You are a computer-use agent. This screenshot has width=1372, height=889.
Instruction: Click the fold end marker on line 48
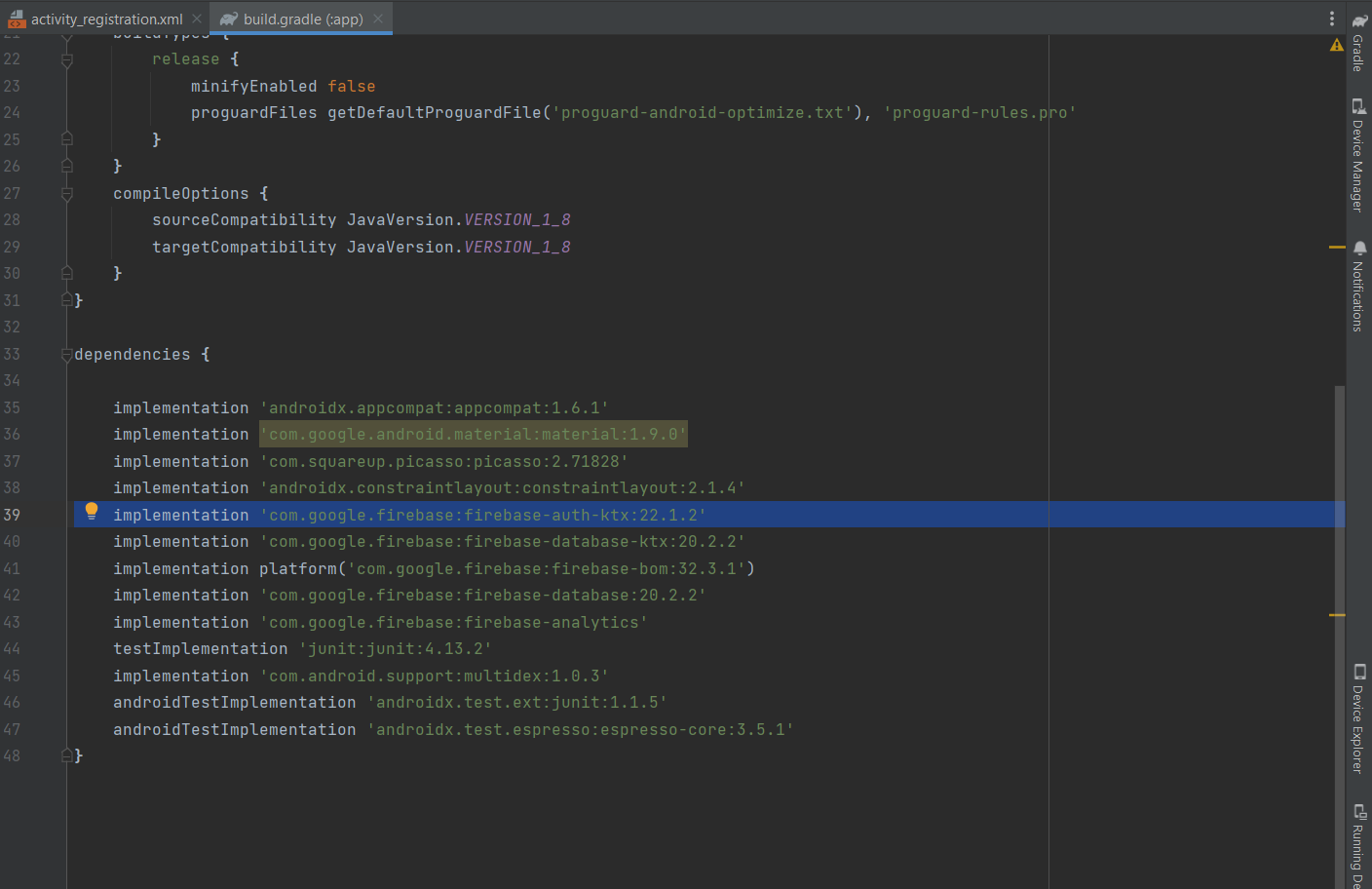[67, 755]
